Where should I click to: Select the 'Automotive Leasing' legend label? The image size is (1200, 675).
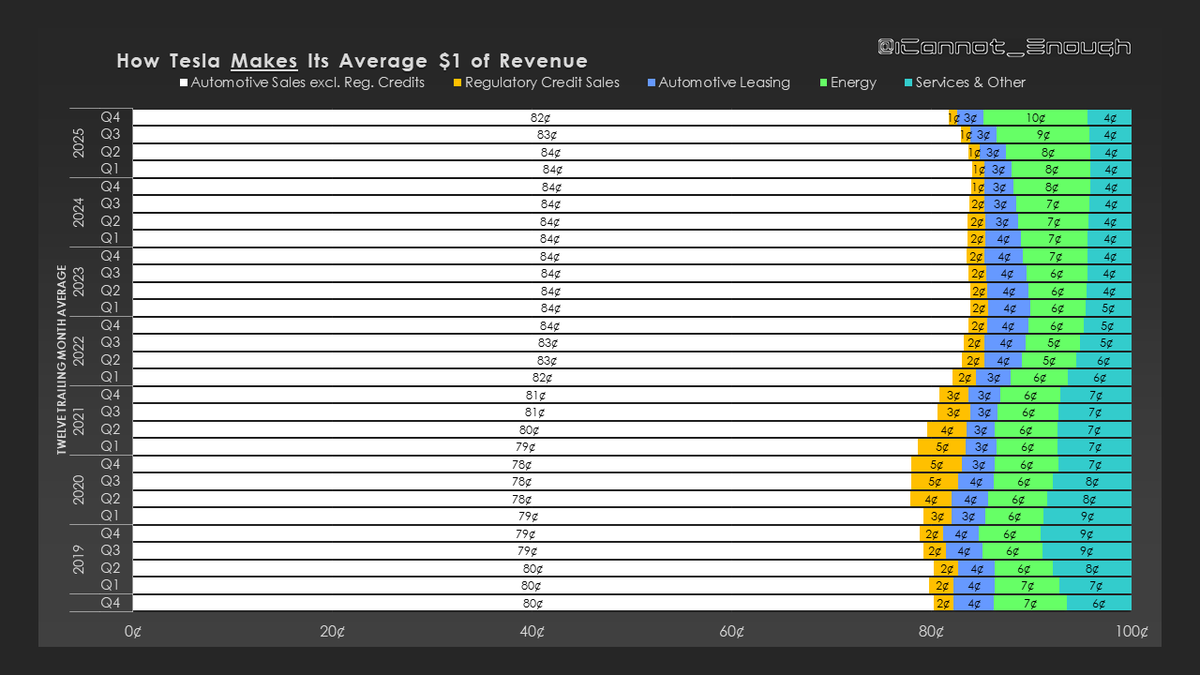[x=724, y=83]
